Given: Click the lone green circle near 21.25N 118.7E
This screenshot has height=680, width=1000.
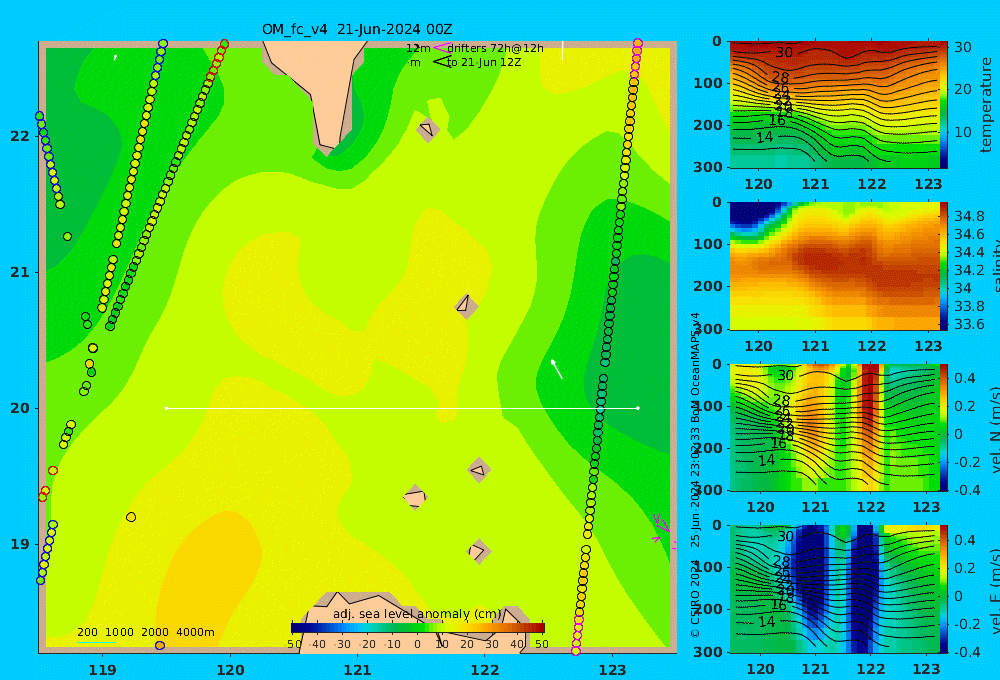Looking at the screenshot, I should pos(68,237).
